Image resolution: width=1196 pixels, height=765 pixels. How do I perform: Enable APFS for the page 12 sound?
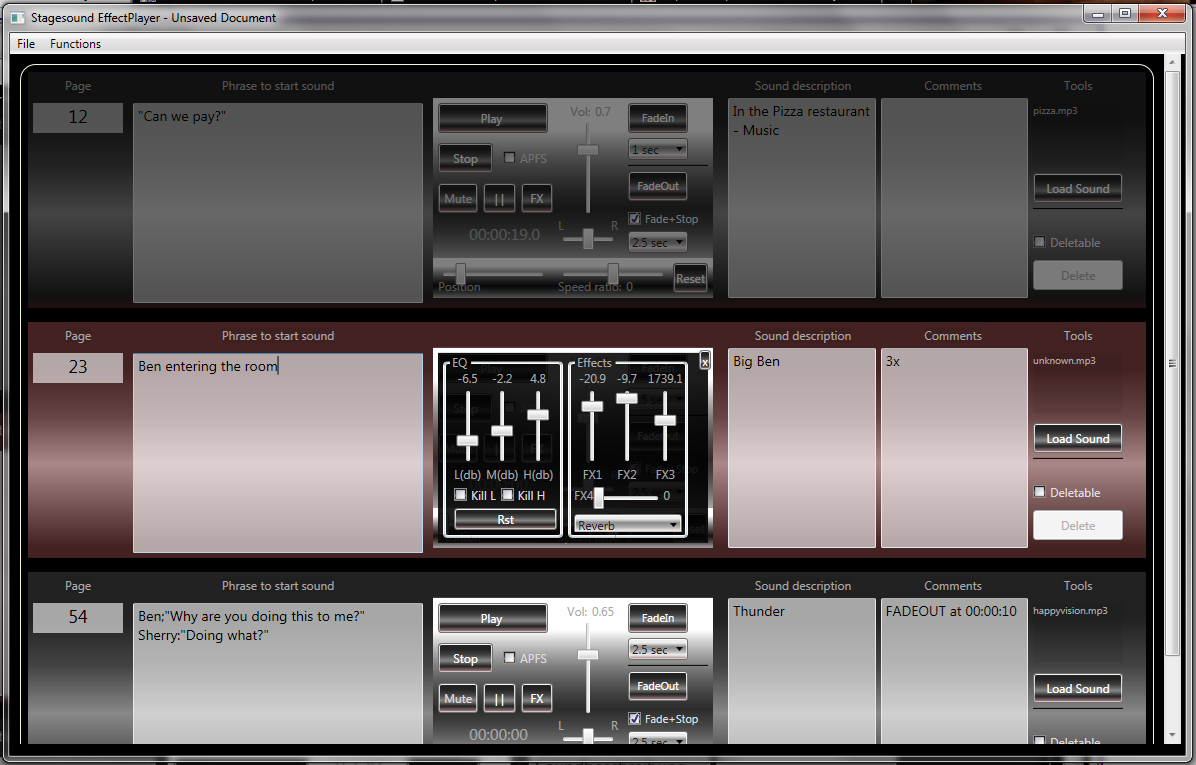coord(510,158)
